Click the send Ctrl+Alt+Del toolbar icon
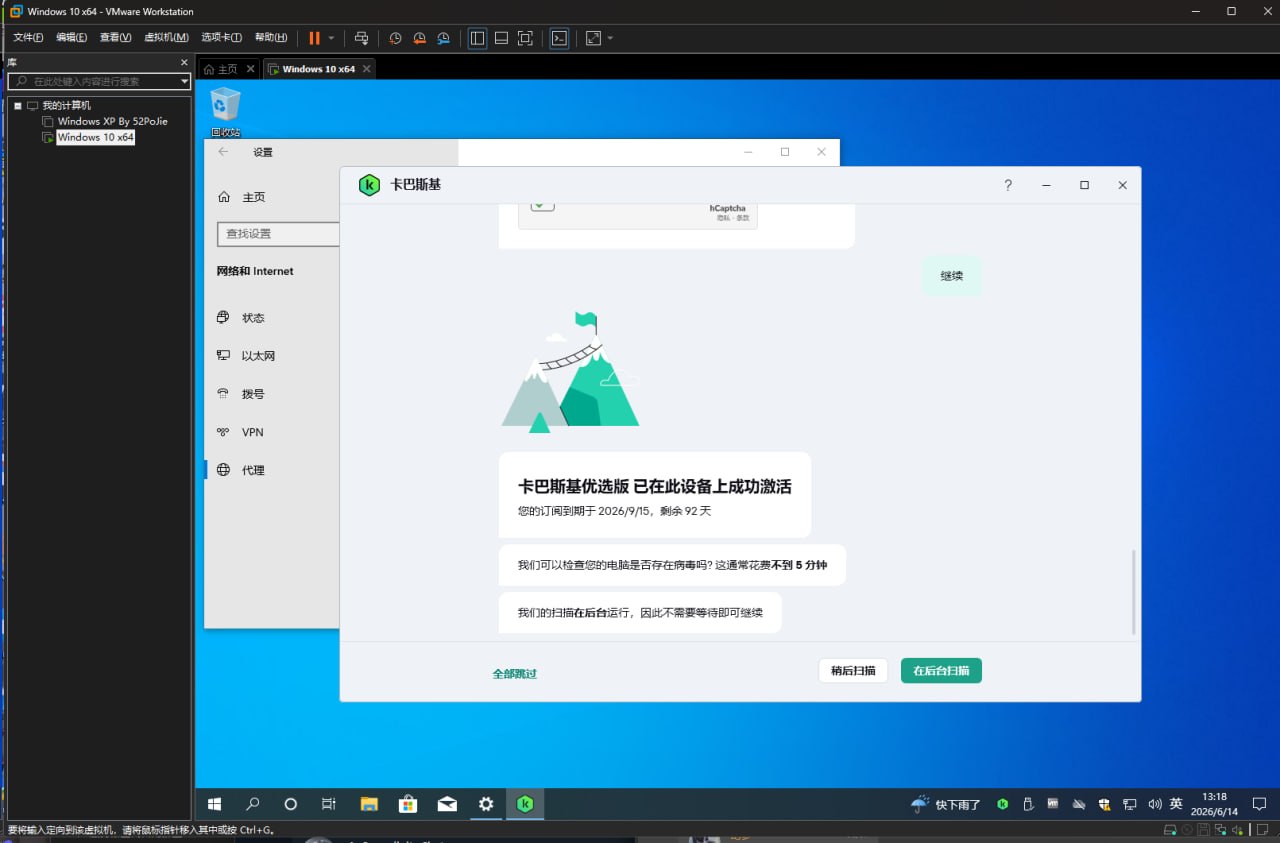Image resolution: width=1280 pixels, height=843 pixels. [x=362, y=38]
